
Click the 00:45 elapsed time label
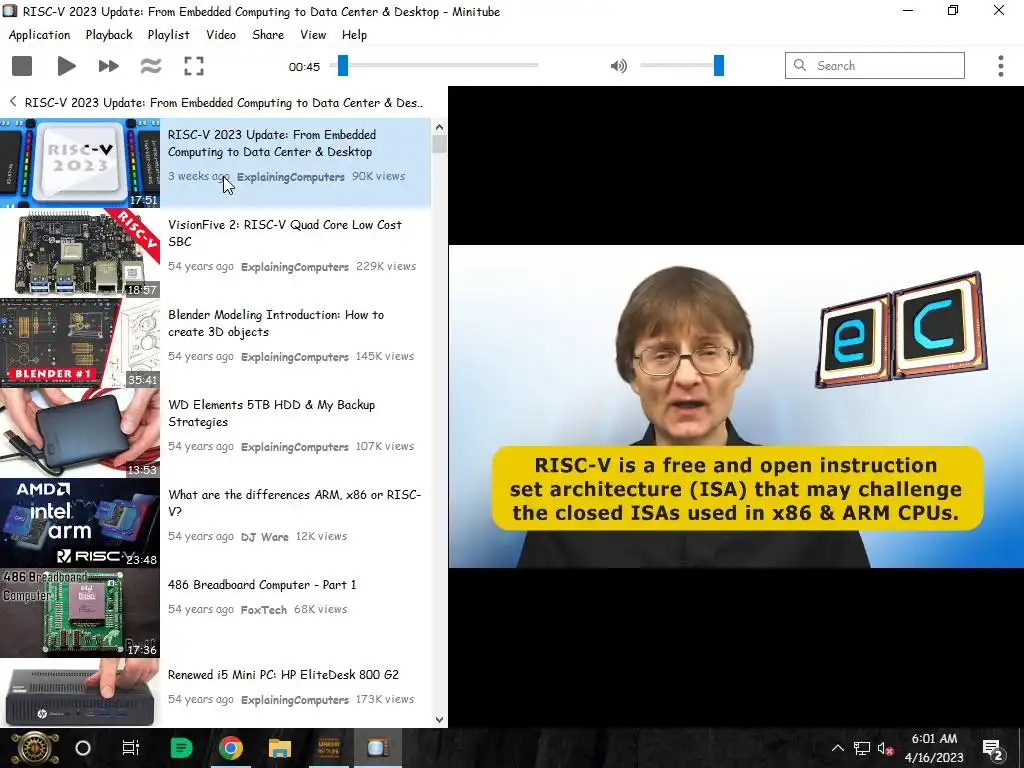pyautogui.click(x=304, y=67)
